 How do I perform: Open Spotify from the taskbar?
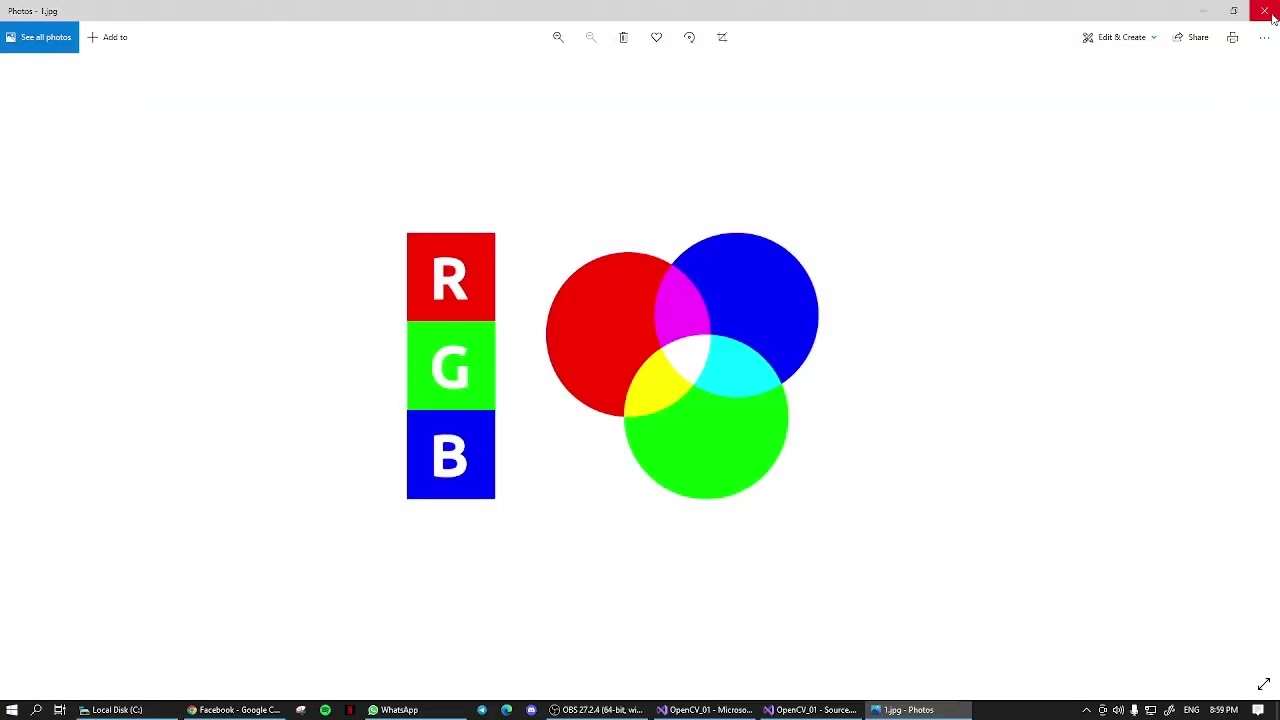[x=325, y=710]
